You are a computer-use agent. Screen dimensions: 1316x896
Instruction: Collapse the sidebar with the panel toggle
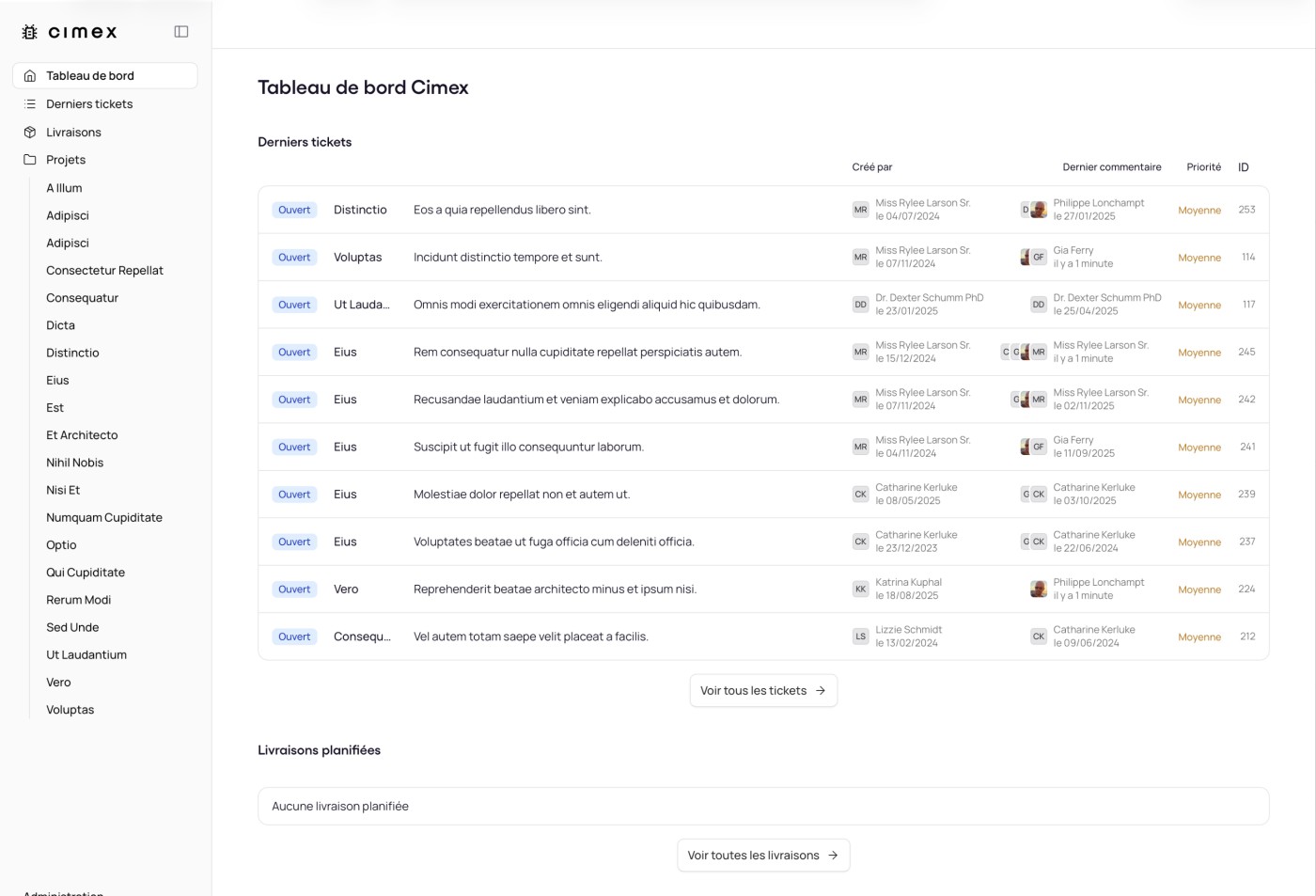(181, 32)
